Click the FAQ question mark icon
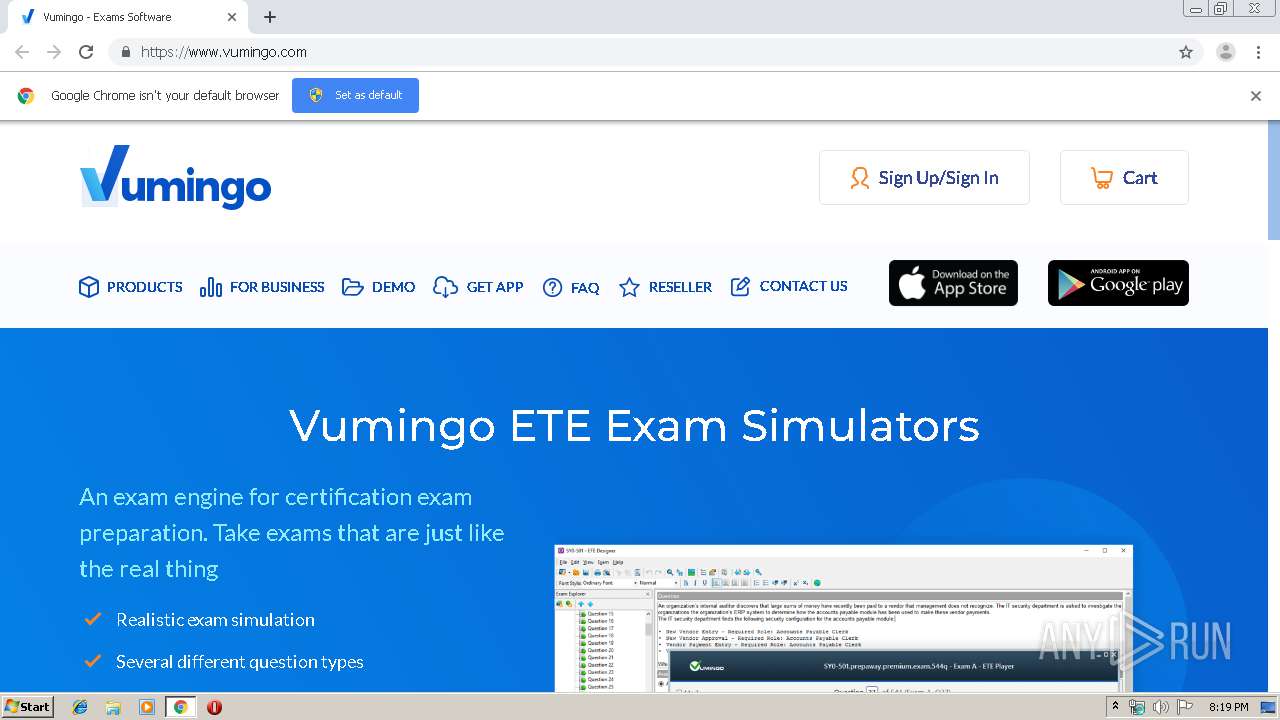The image size is (1280, 720). pos(552,287)
